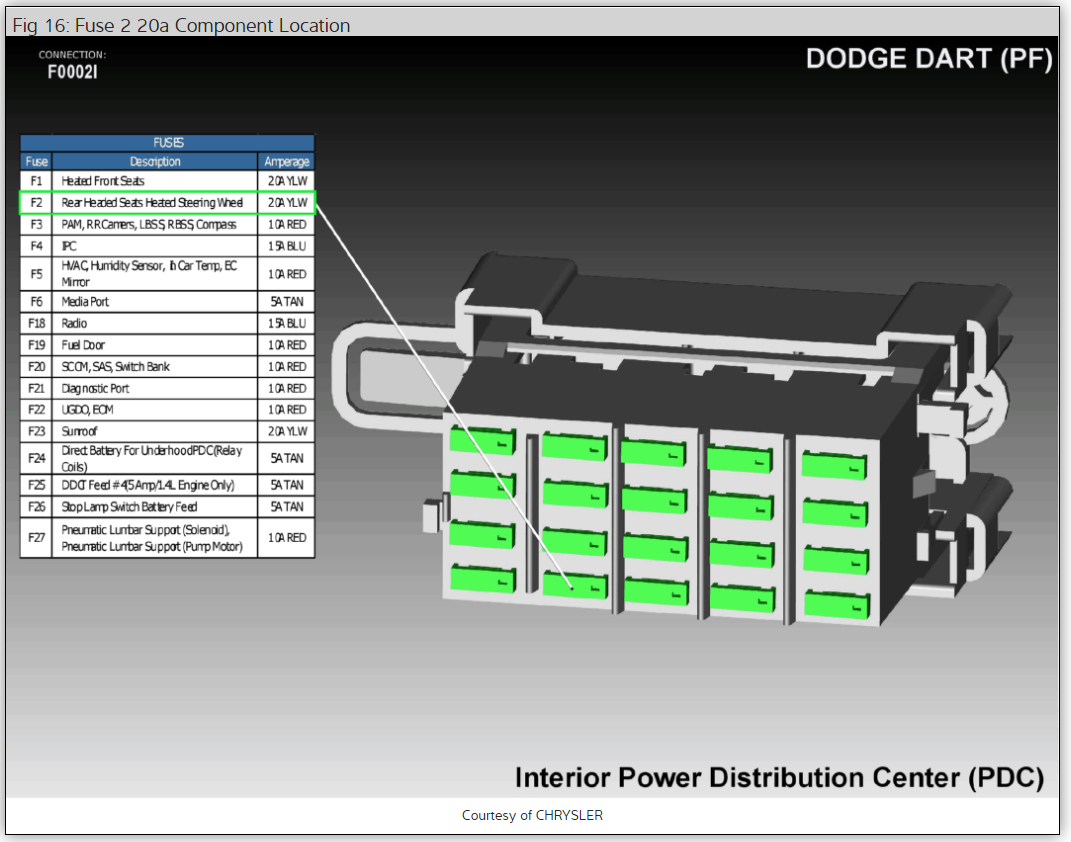Click the 10A RED amperage in the F22 row
The height and width of the screenshot is (842, 1071).
point(287,410)
